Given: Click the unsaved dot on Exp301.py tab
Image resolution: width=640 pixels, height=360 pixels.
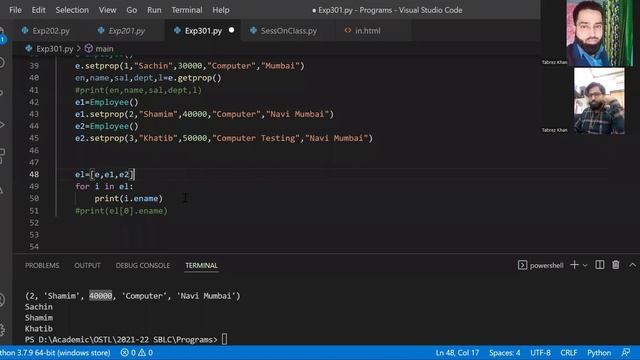Looking at the screenshot, I should (x=231, y=30).
